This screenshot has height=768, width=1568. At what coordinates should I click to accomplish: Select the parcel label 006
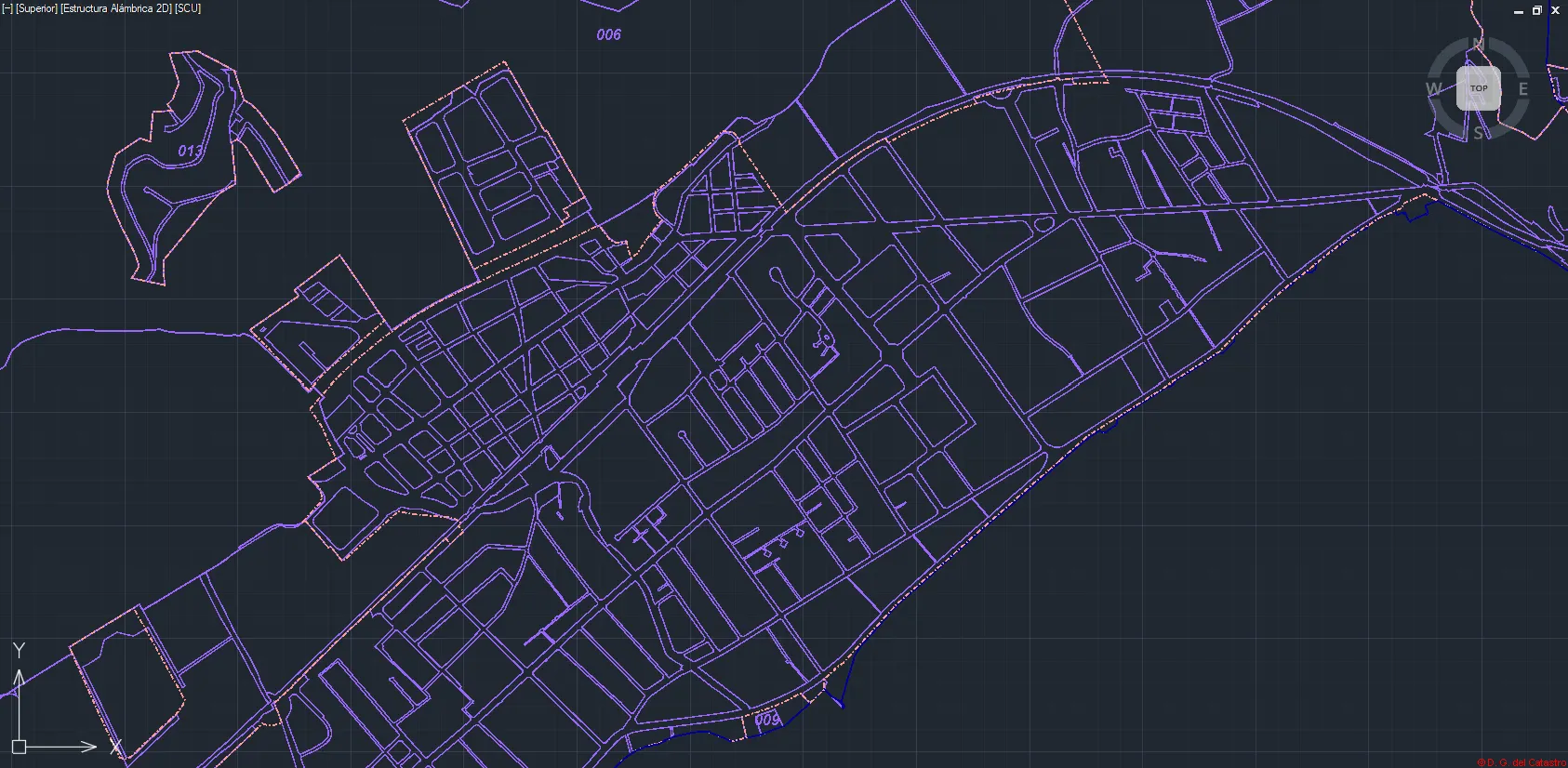(608, 34)
